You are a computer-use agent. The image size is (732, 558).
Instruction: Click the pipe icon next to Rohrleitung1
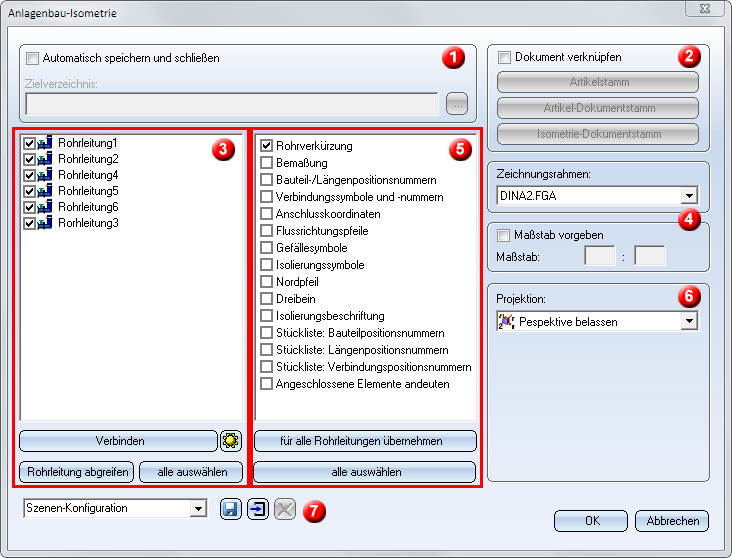click(45, 143)
